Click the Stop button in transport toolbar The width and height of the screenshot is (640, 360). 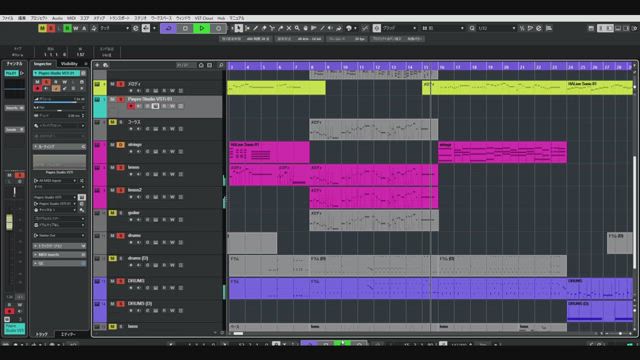tap(185, 28)
